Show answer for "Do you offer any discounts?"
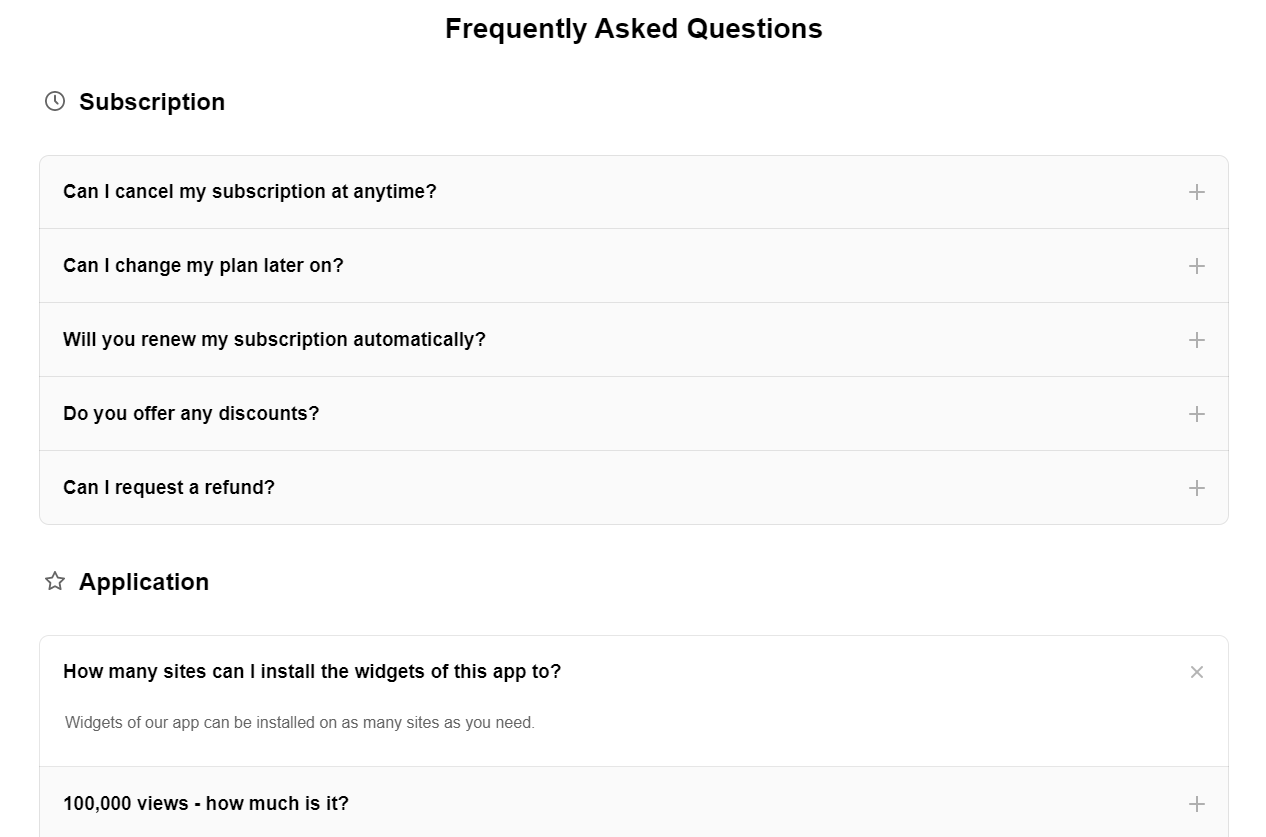 tap(191, 413)
